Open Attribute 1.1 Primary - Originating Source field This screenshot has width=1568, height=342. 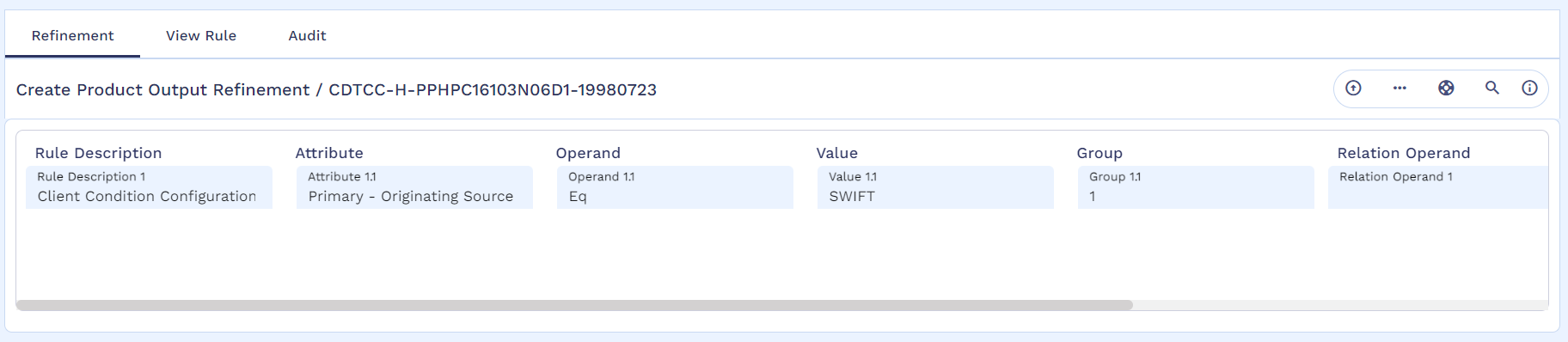tap(414, 187)
